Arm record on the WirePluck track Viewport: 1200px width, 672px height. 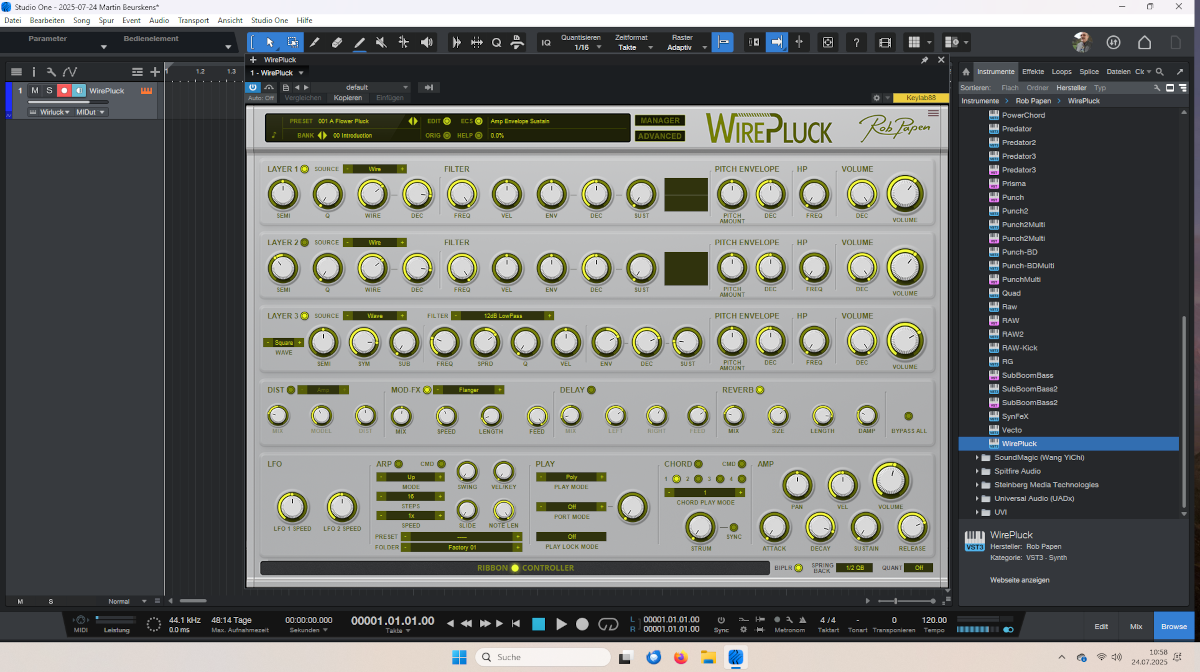point(64,91)
